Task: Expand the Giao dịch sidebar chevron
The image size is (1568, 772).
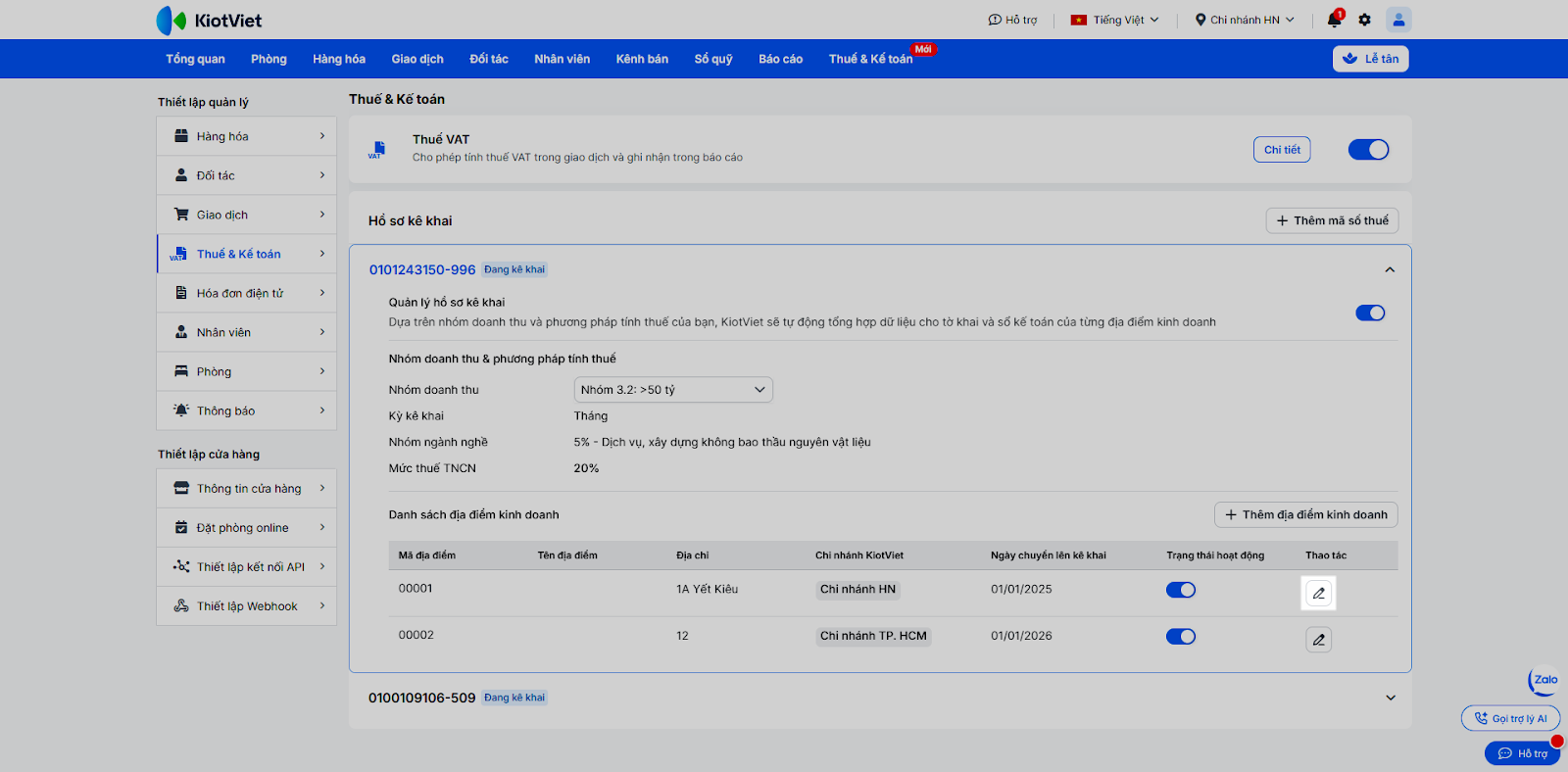Action: pyautogui.click(x=321, y=215)
